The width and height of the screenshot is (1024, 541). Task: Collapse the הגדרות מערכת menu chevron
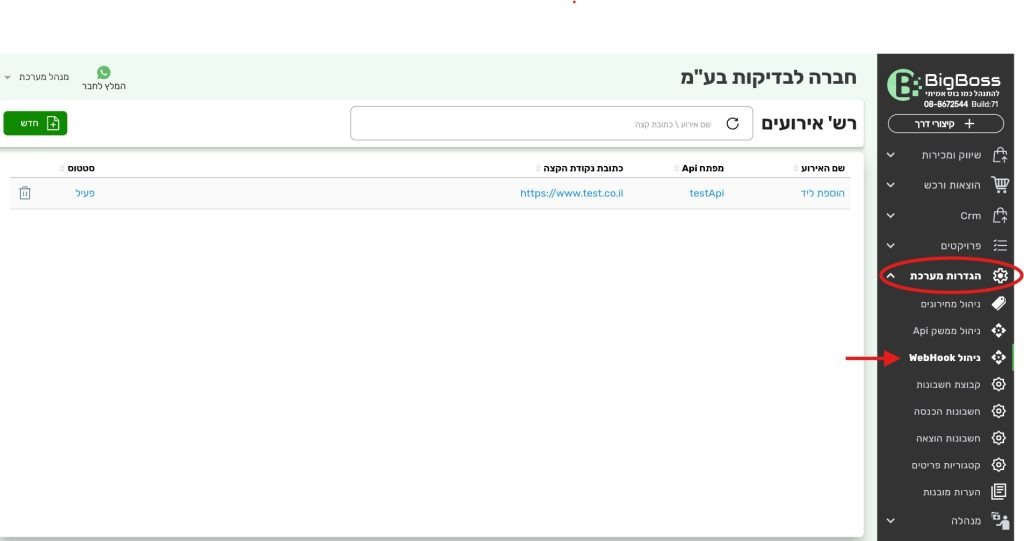click(x=891, y=276)
